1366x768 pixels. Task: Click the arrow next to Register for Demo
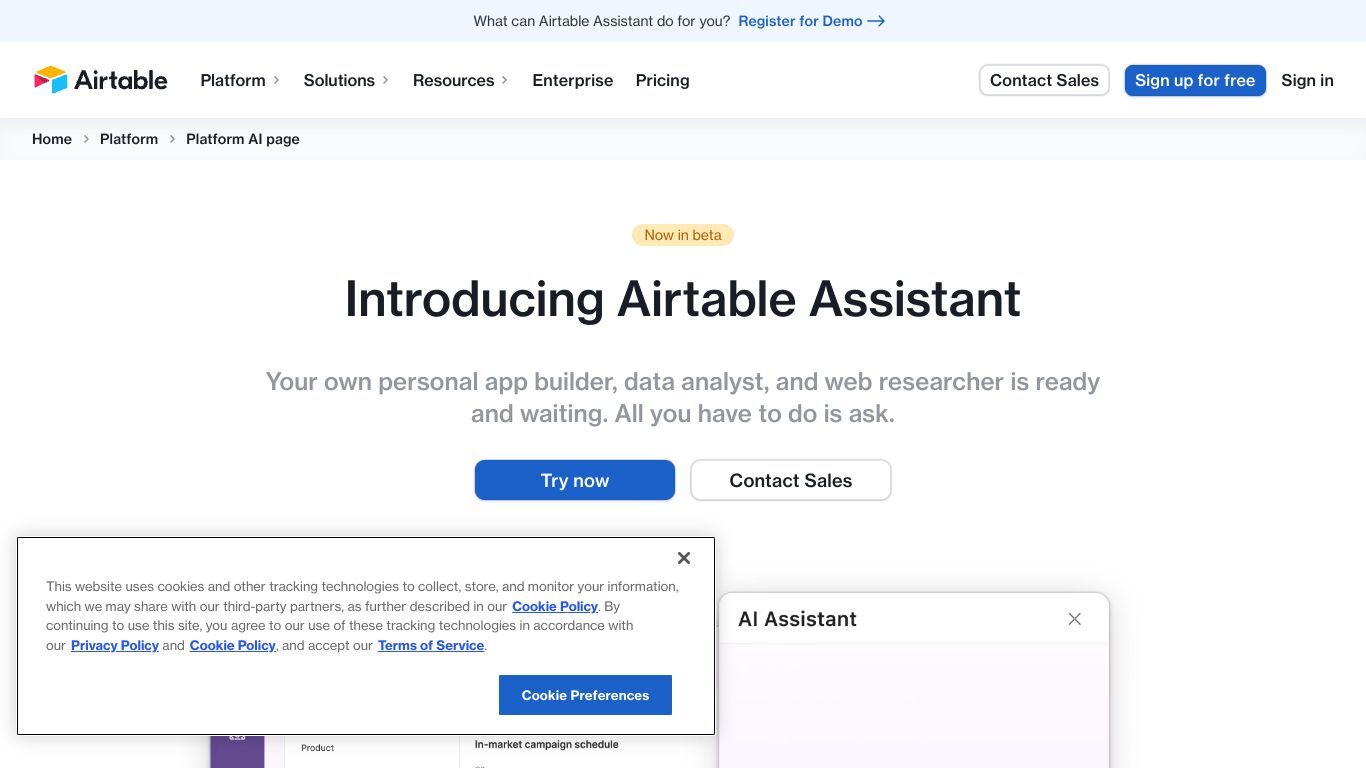coord(876,21)
